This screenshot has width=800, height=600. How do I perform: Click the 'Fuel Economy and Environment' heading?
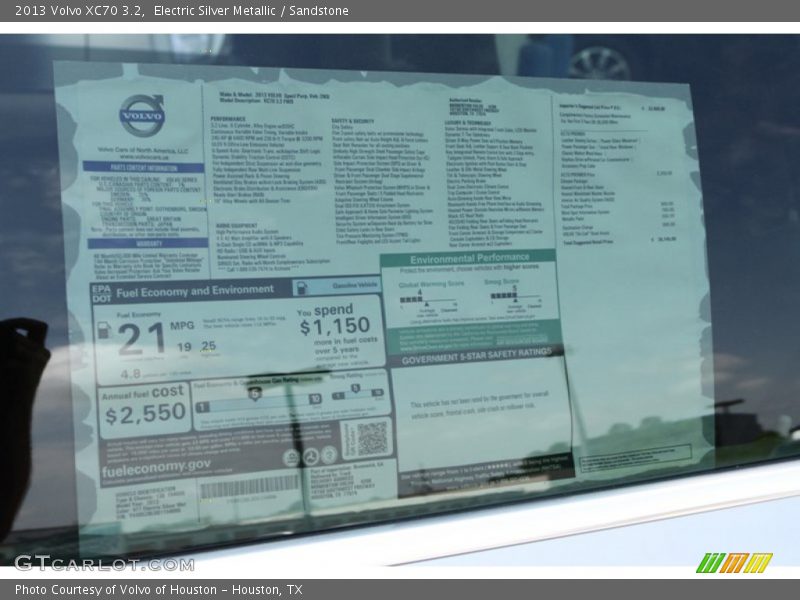[x=195, y=291]
